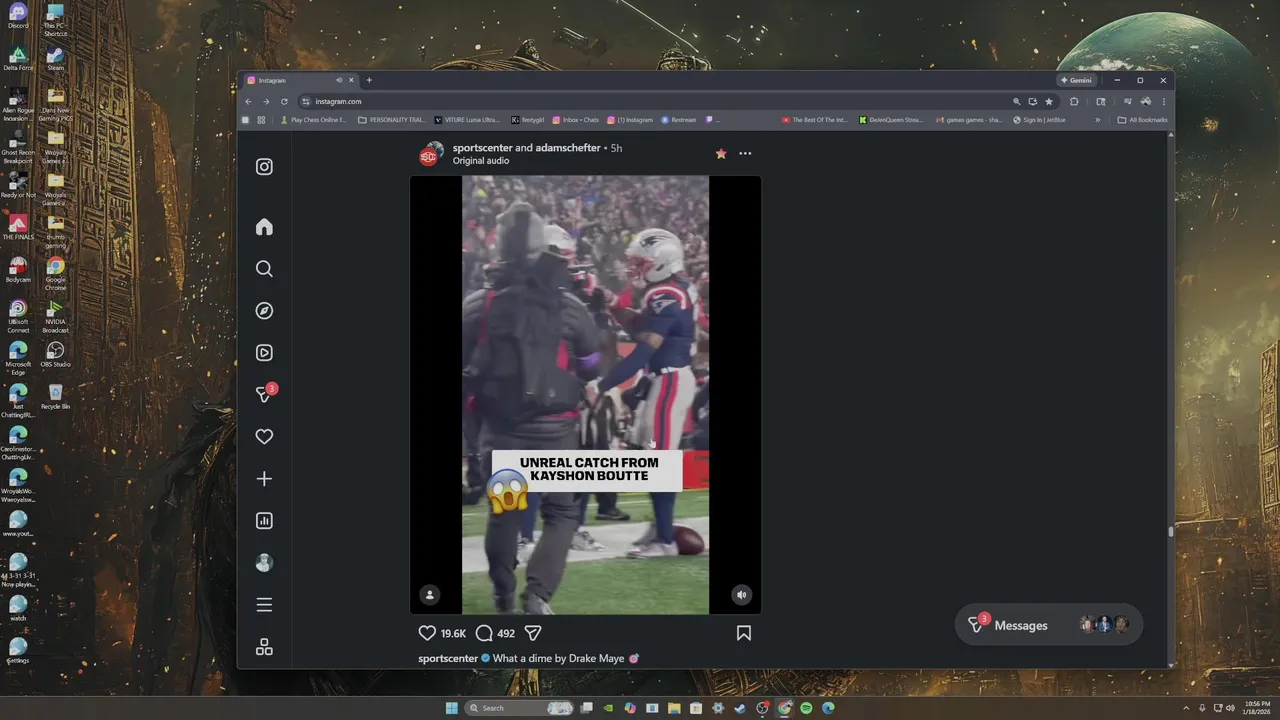The width and height of the screenshot is (1280, 720).
Task: Open the Gemini button in Chrome
Action: pos(1077,80)
